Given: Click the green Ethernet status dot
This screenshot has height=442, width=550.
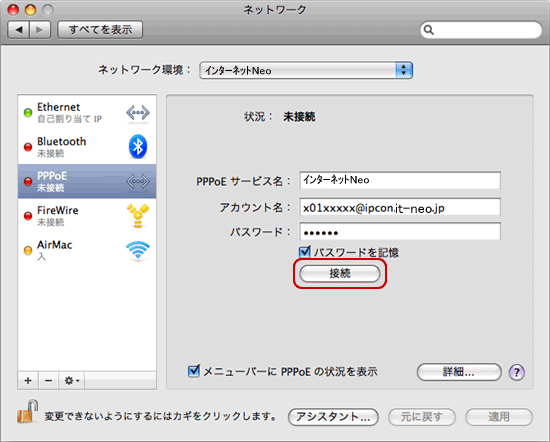Looking at the screenshot, I should click(x=28, y=113).
